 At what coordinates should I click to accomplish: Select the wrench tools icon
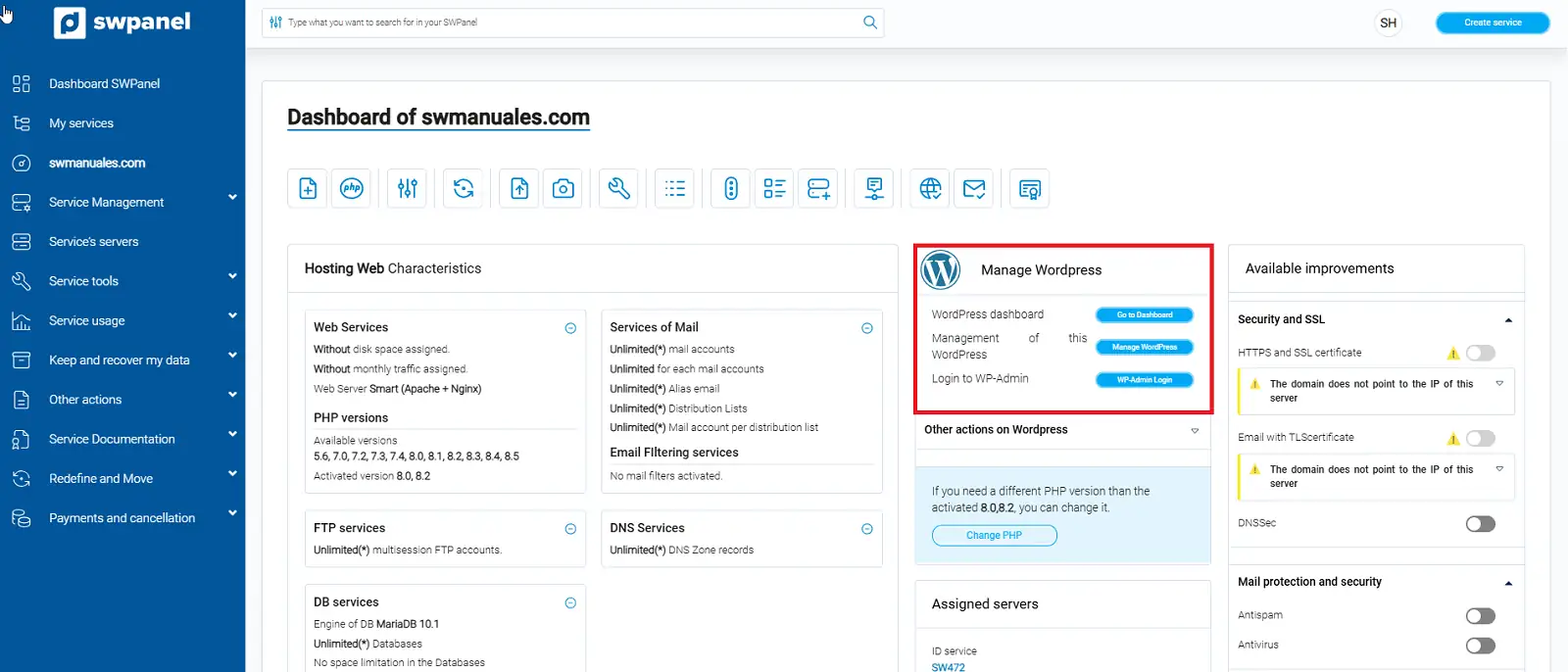619,188
